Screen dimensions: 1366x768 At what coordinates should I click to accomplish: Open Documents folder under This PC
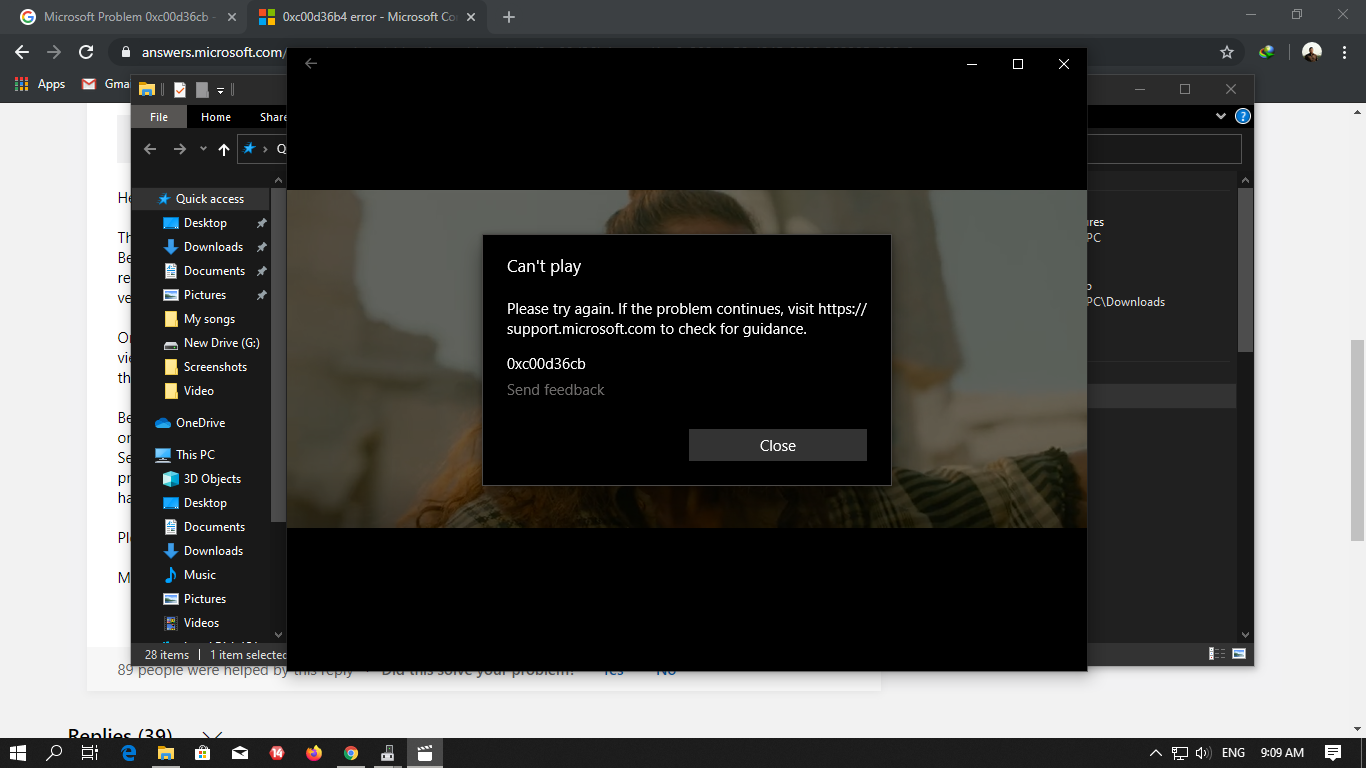tap(214, 527)
